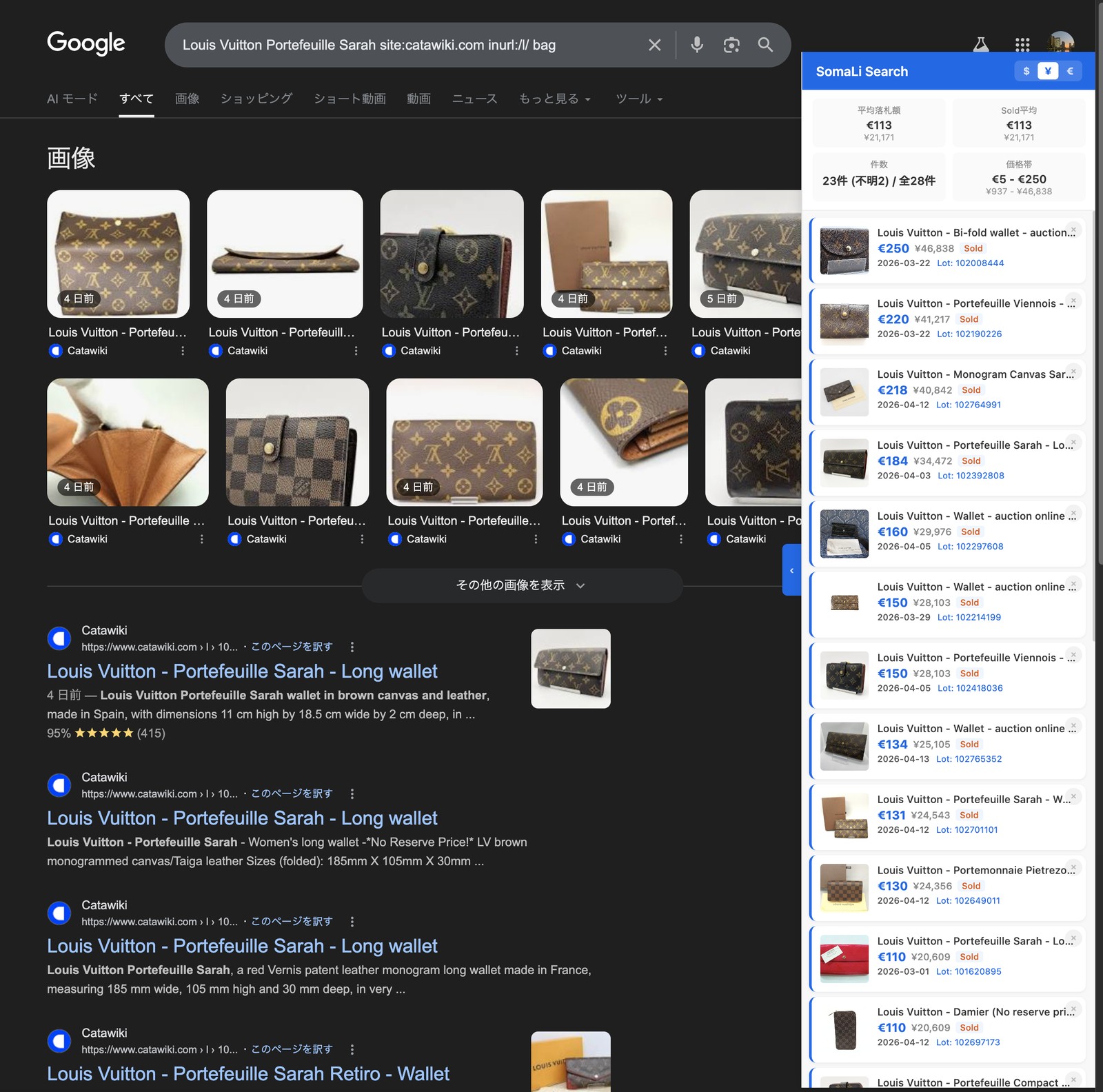
Task: Switch to the ショッピング tab
Action: click(256, 99)
